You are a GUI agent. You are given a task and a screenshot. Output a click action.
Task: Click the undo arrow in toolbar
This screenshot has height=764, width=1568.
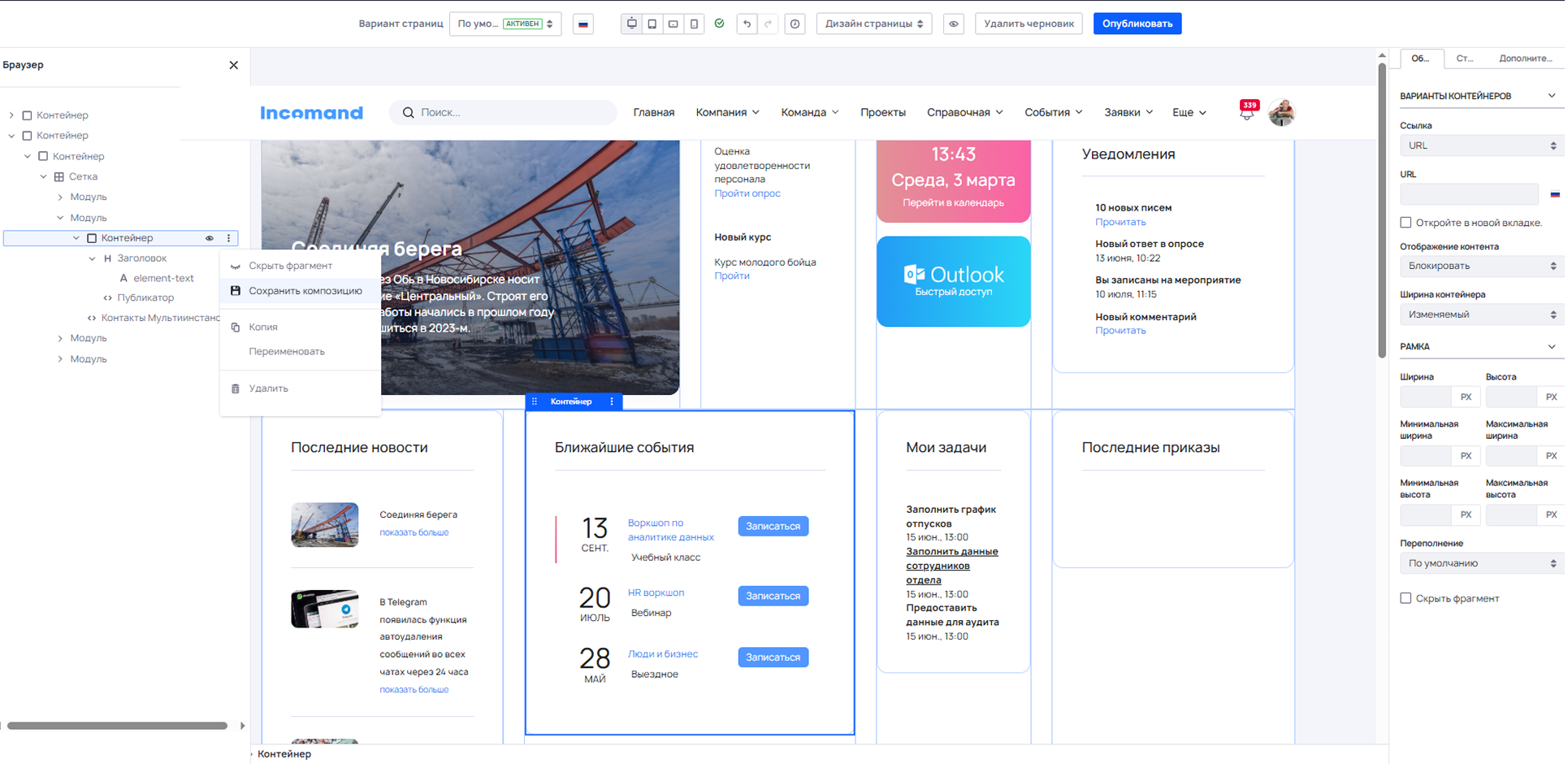click(747, 24)
